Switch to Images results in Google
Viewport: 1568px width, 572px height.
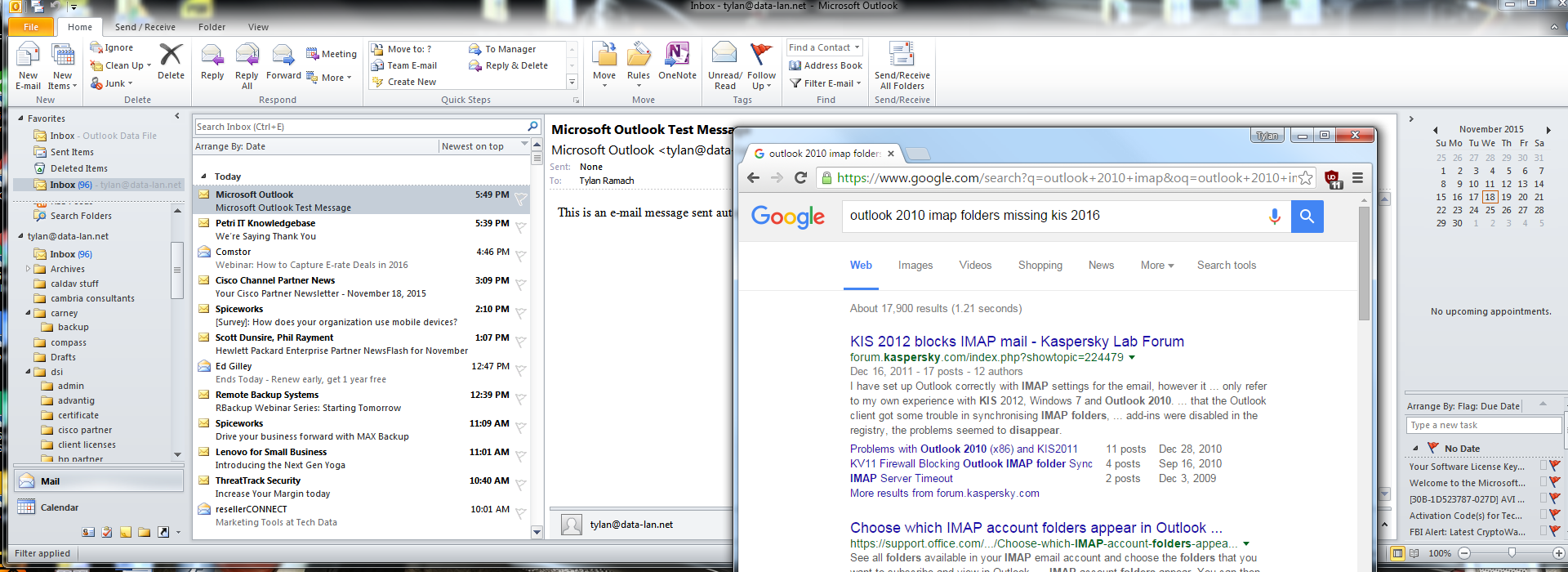tap(915, 266)
